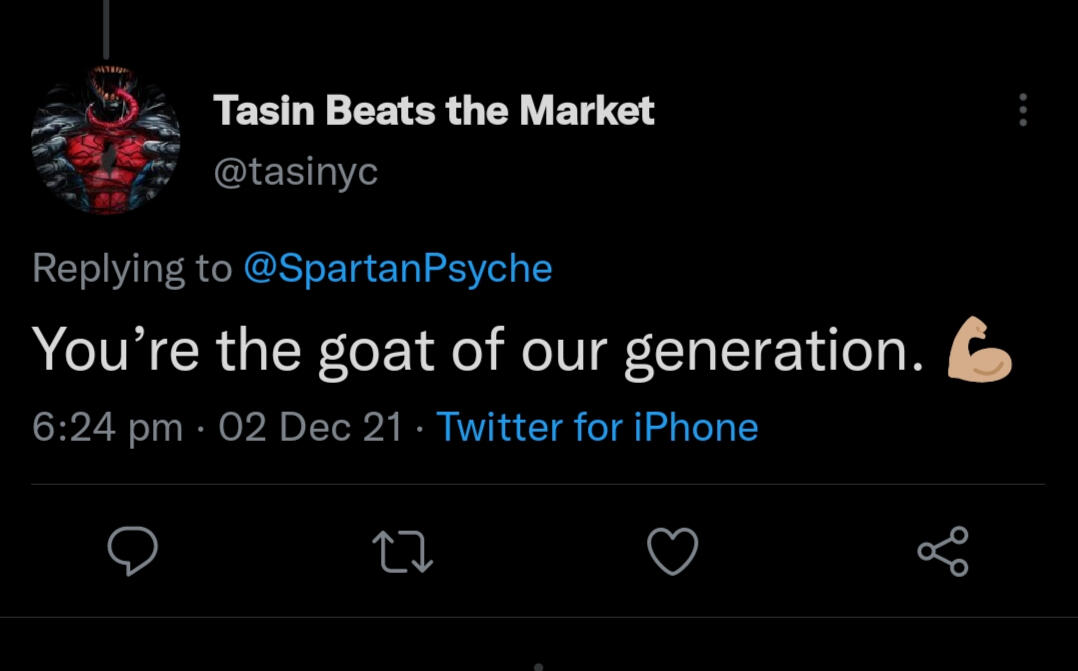Click the flexed biceps emoji
Screen dimensions: 1078x671
point(980,350)
